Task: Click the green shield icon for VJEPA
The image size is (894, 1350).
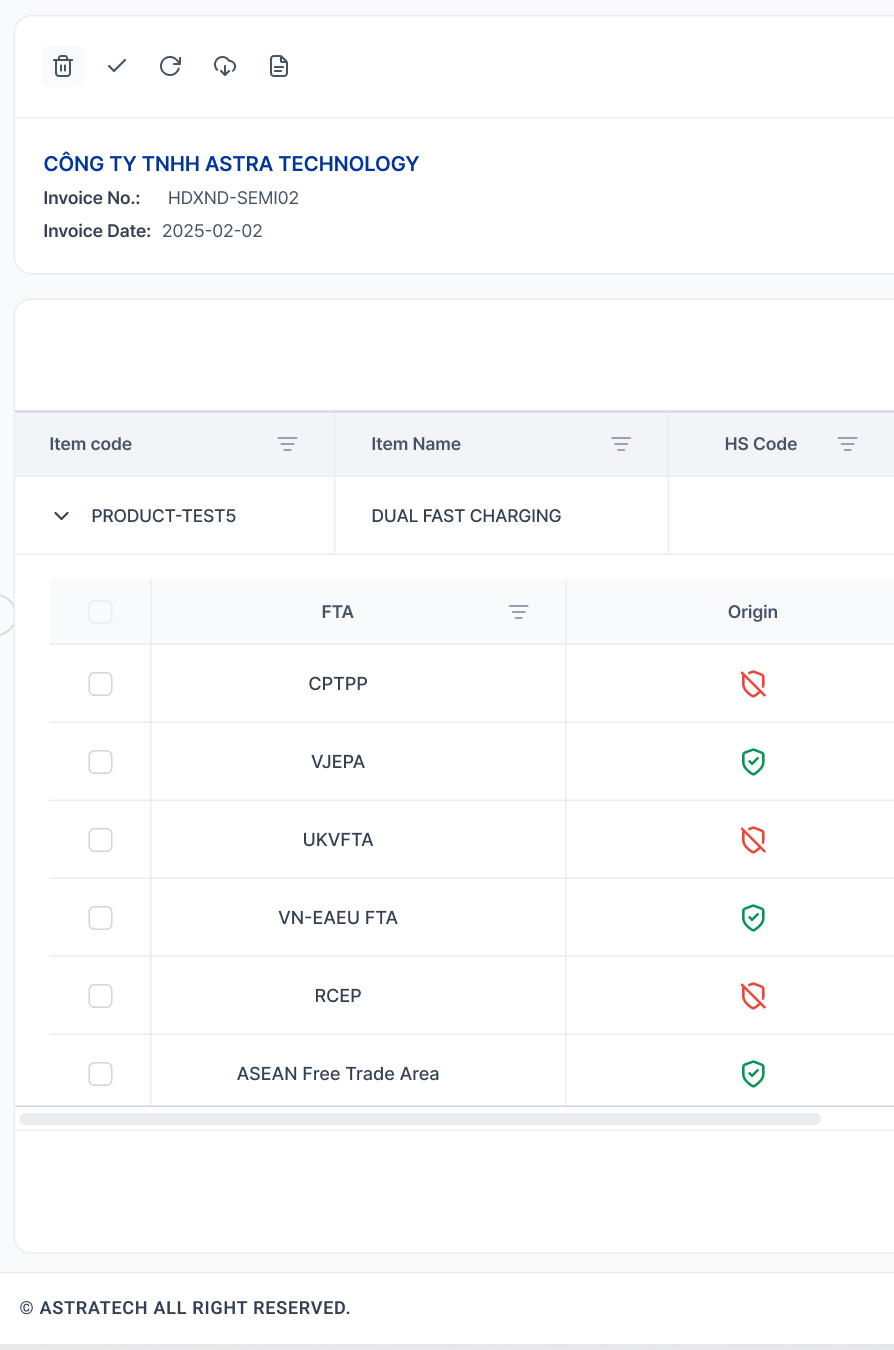Action: pos(753,762)
